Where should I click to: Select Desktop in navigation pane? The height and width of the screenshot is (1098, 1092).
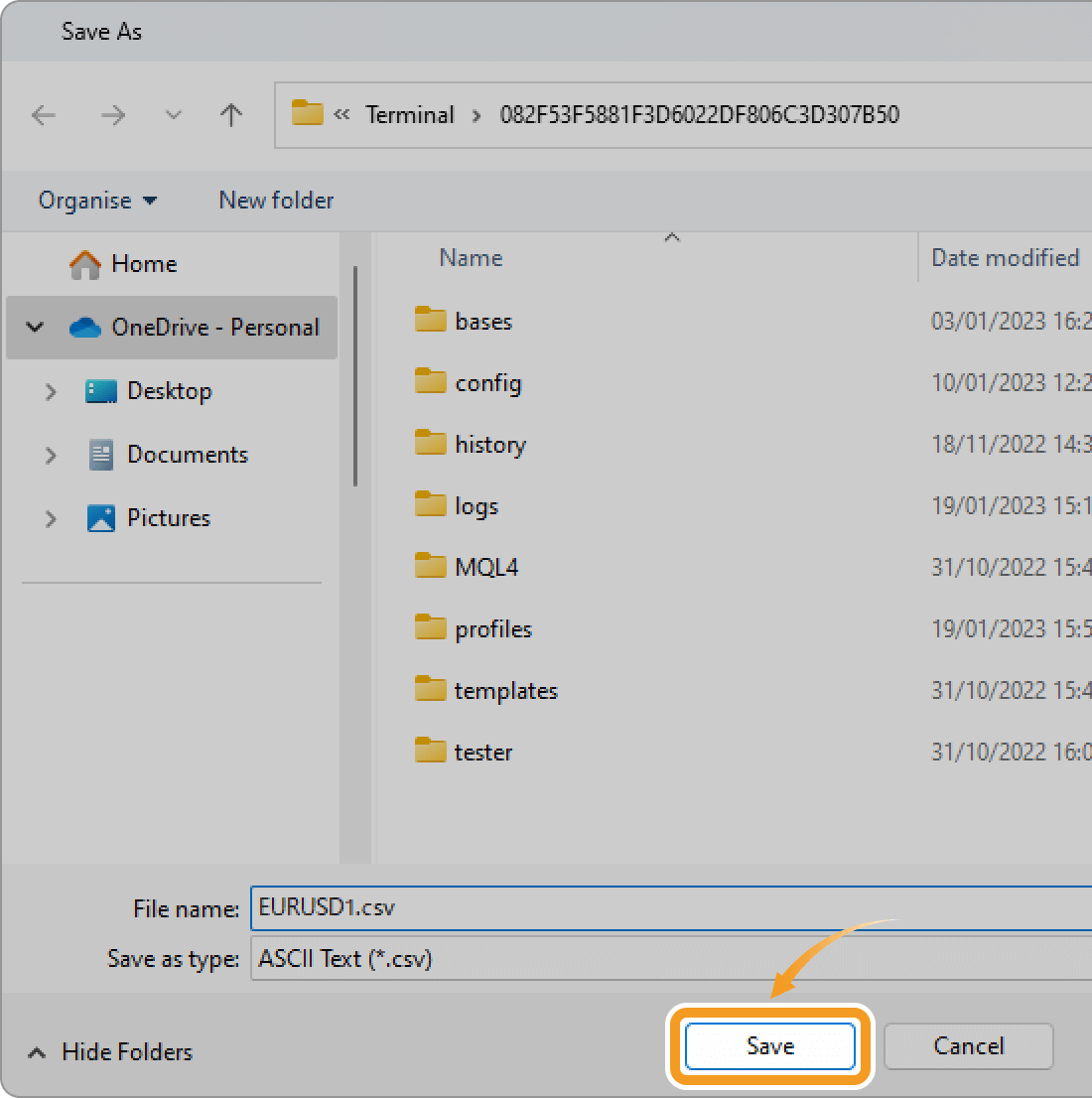click(170, 391)
